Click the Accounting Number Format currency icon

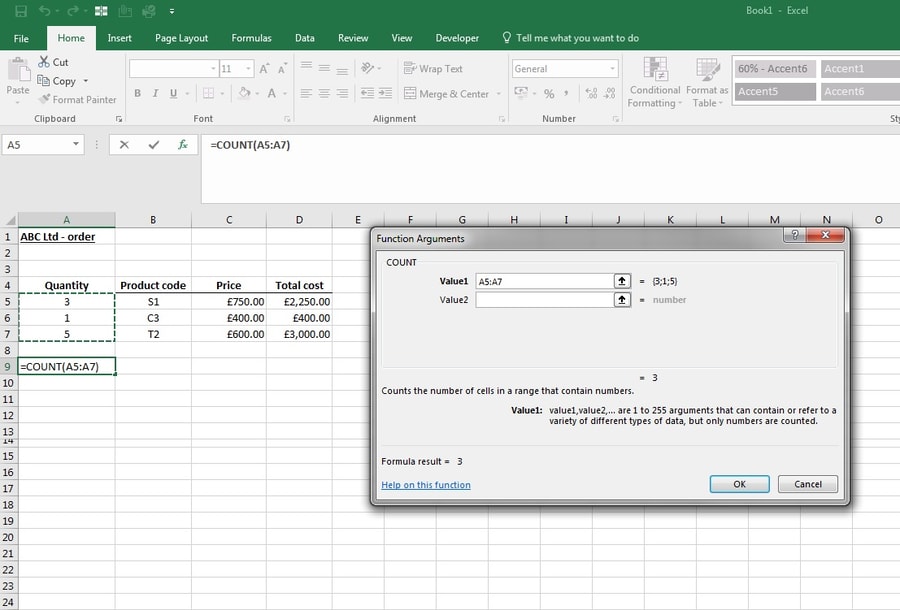click(521, 93)
